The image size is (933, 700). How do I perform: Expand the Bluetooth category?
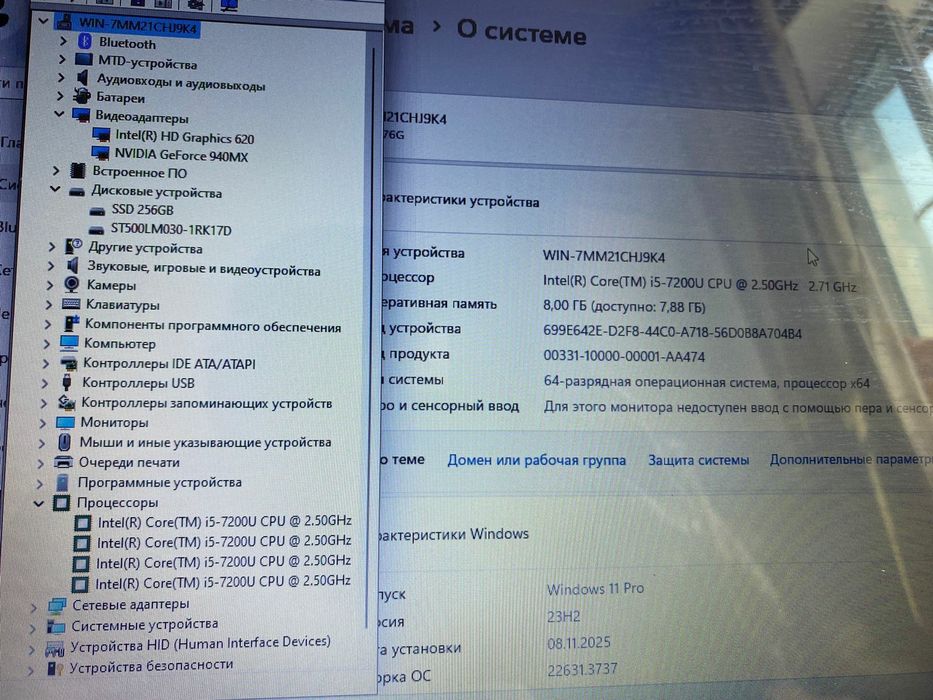63,40
